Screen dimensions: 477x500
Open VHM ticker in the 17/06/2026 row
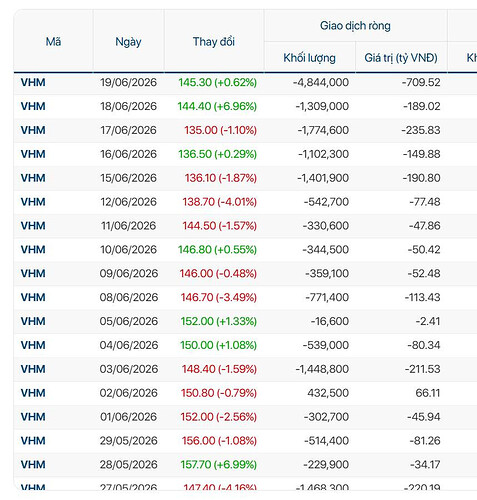(x=33, y=130)
